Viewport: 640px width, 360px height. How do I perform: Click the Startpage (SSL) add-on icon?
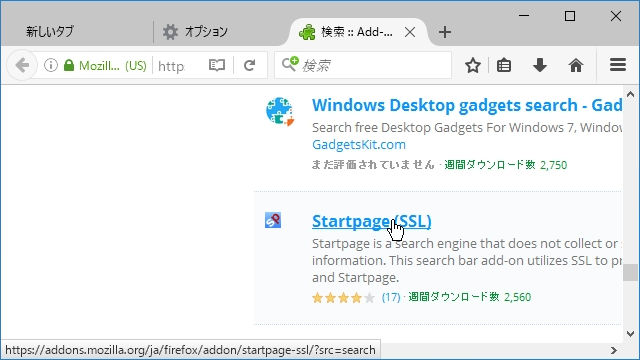tap(273, 220)
